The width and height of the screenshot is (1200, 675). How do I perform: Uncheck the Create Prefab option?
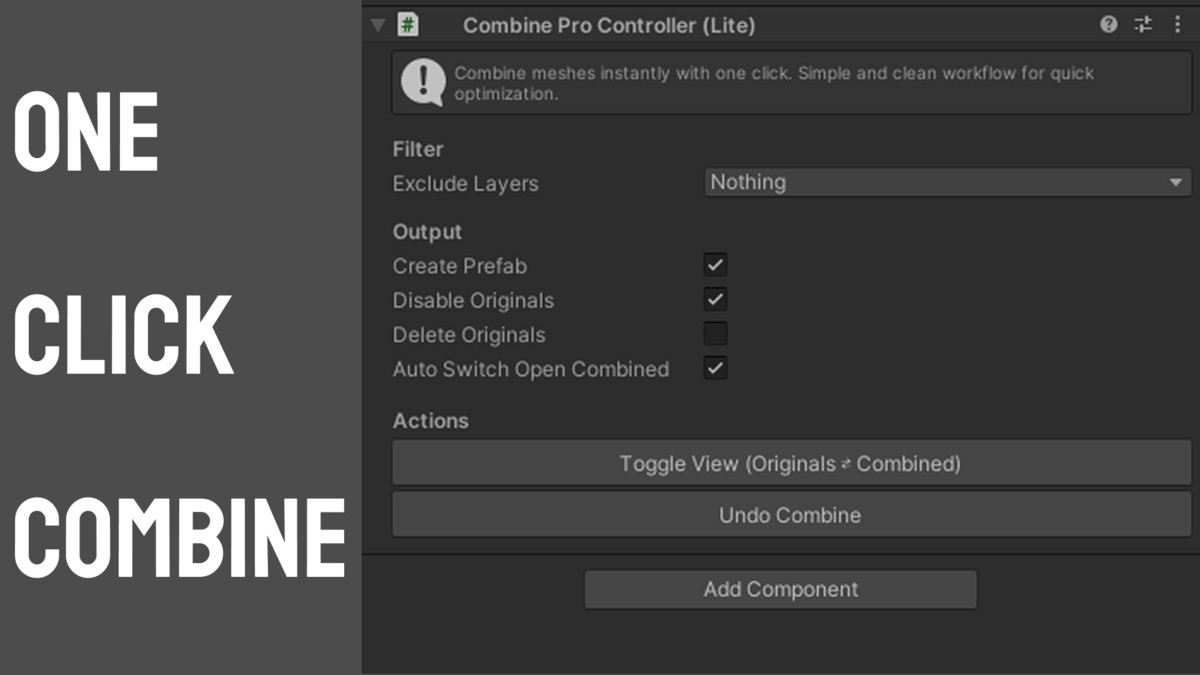tap(716, 265)
